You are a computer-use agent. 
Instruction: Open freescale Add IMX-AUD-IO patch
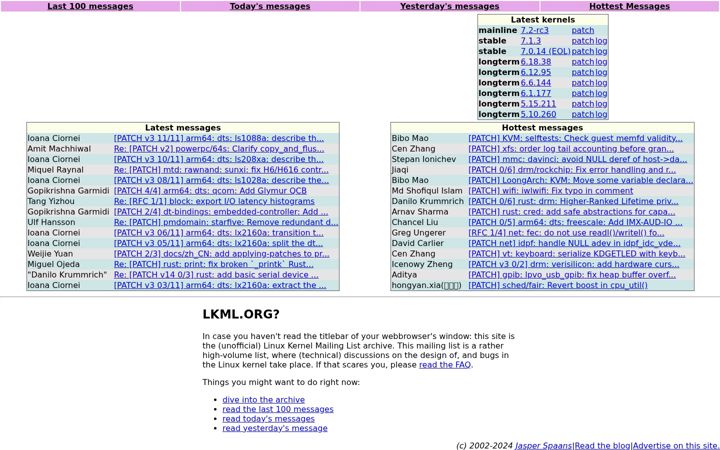[575, 222]
